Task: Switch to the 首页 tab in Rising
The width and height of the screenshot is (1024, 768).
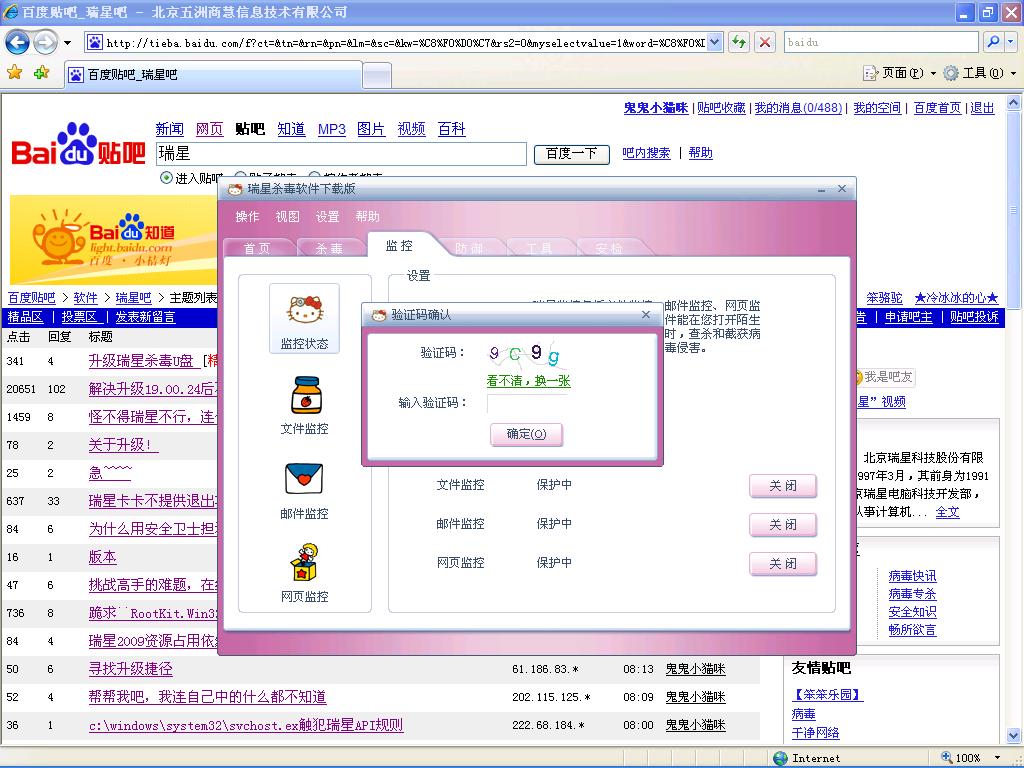Action: (x=258, y=248)
